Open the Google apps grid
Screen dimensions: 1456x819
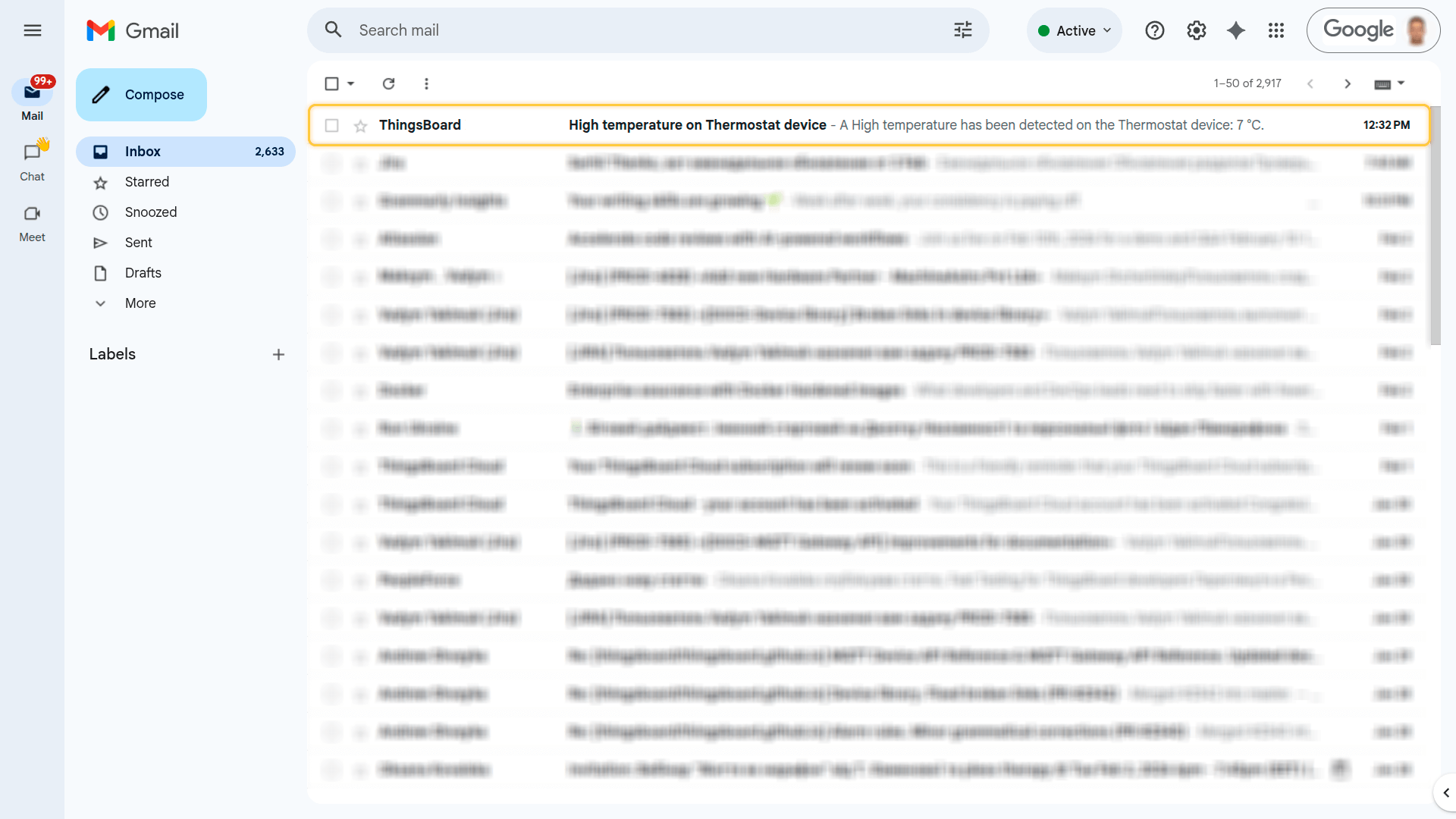1276,30
